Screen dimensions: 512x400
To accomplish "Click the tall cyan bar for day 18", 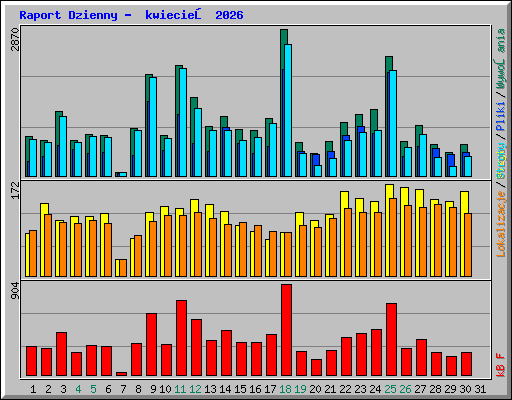I will [x=288, y=110].
